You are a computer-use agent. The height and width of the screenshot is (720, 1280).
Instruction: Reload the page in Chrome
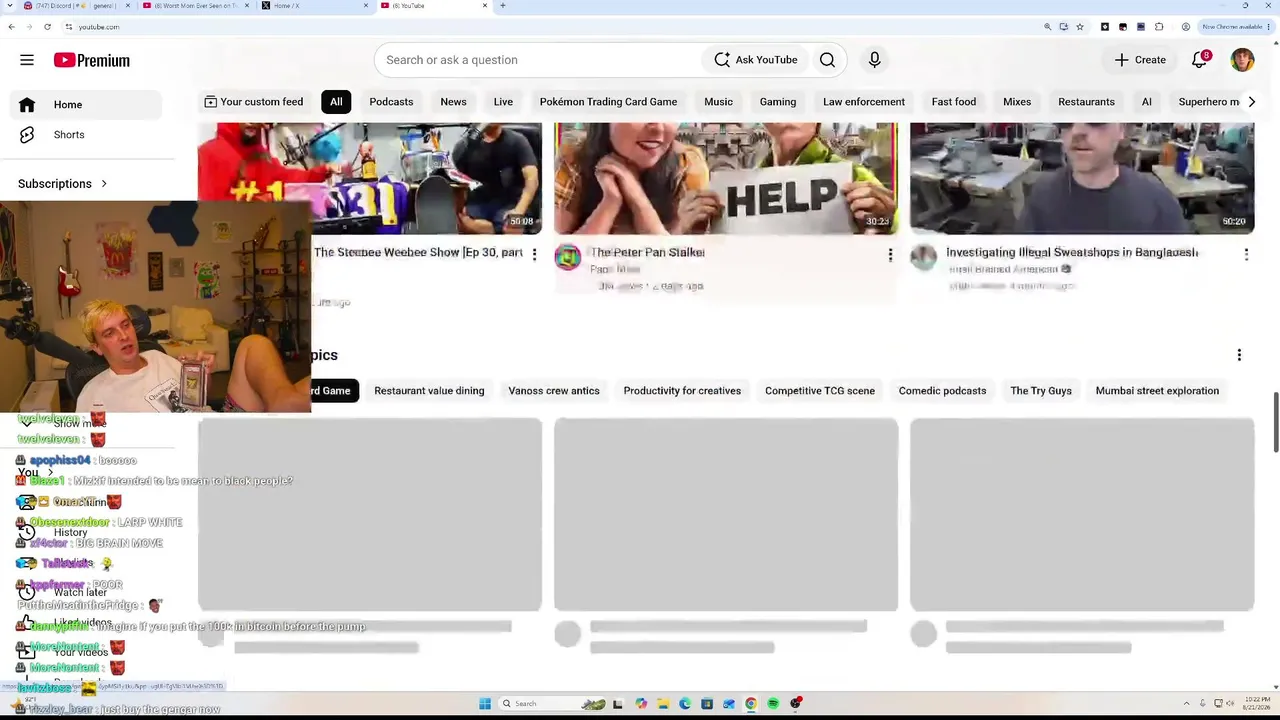(47, 27)
